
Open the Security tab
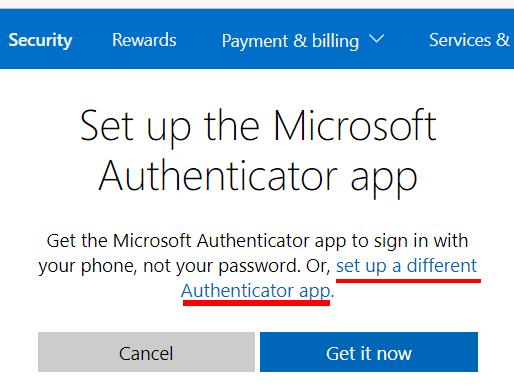coord(40,40)
